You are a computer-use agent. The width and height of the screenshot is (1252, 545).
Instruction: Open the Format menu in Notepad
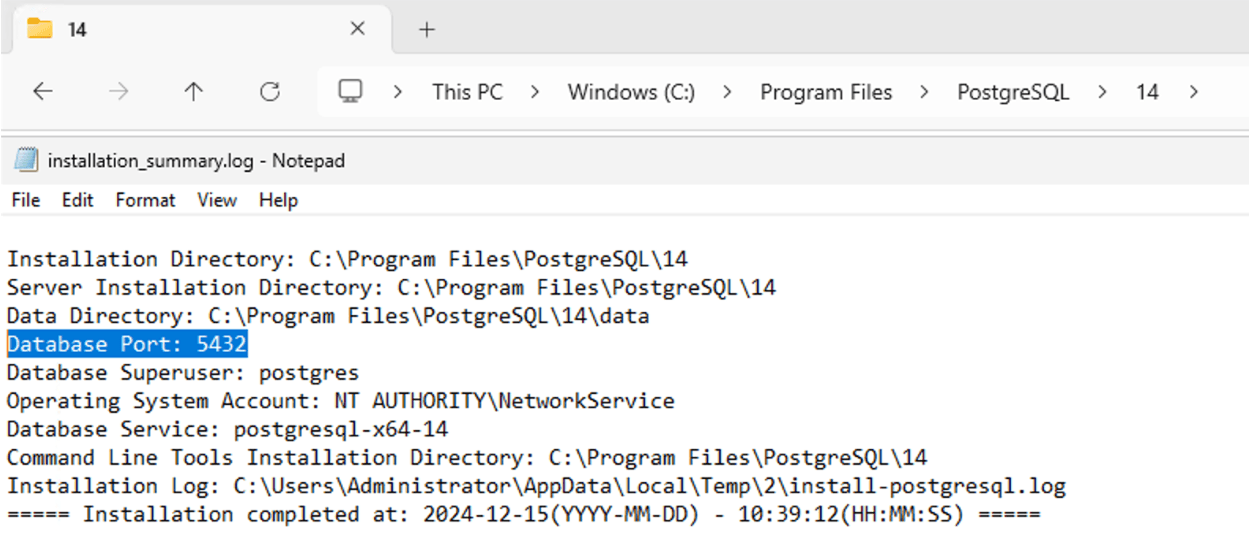pyautogui.click(x=145, y=200)
